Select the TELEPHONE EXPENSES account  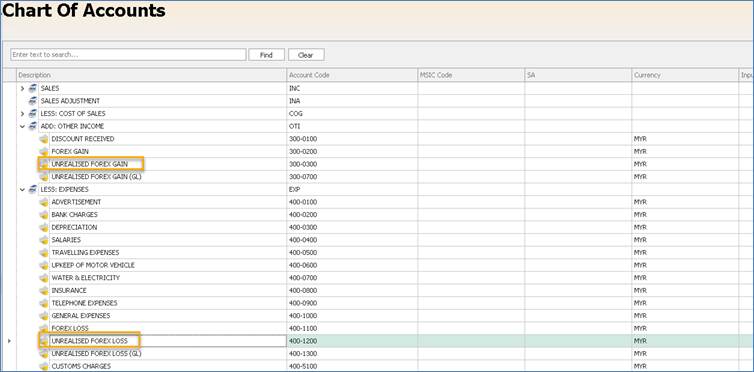pyautogui.click(x=84, y=303)
